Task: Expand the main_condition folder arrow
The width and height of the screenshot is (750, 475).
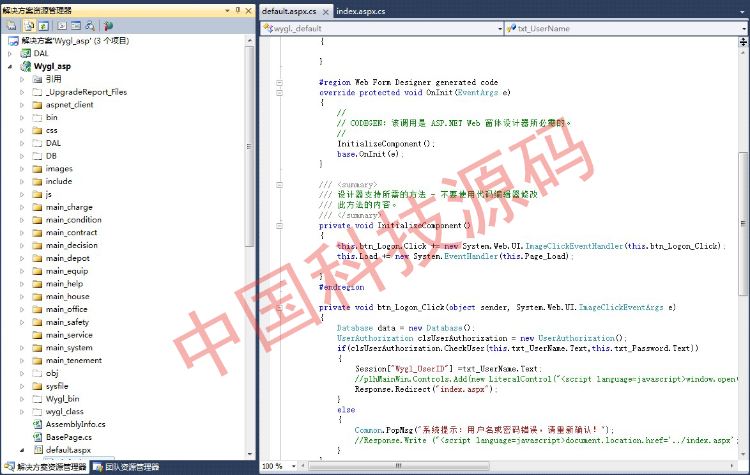Action: [22, 220]
